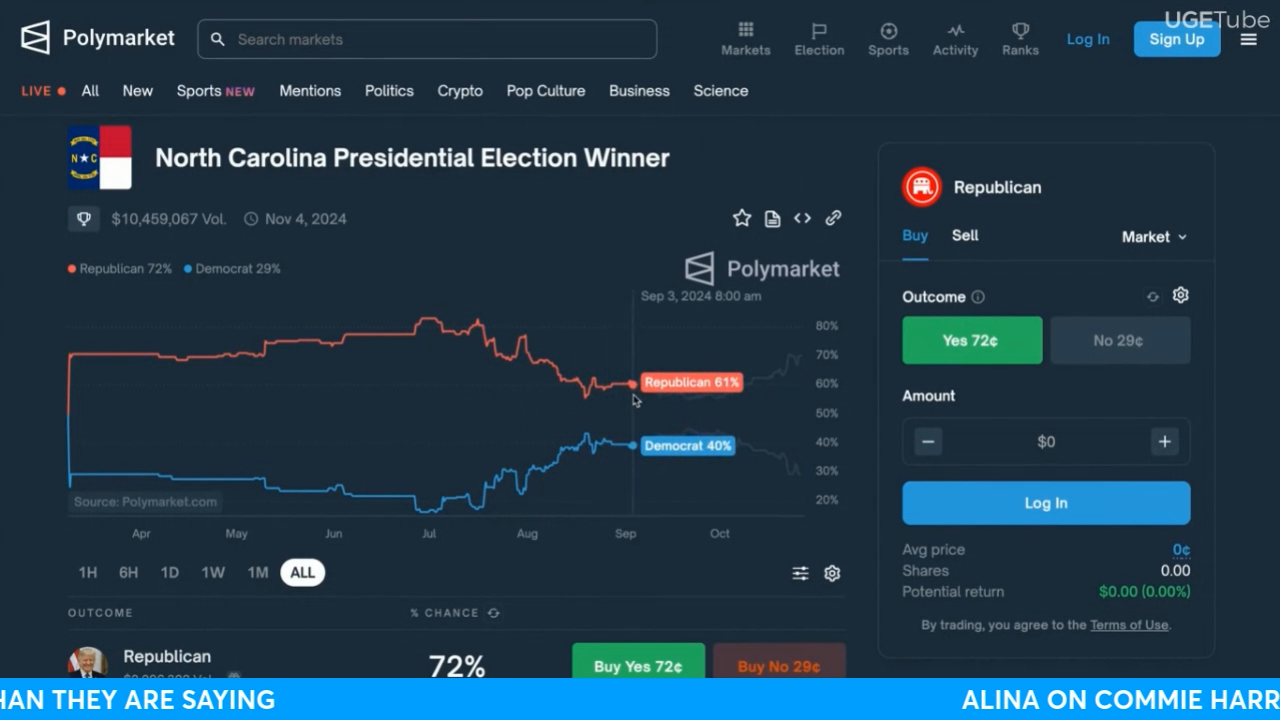The height and width of the screenshot is (720, 1280).
Task: Open the hamburger menu
Action: [x=1249, y=39]
